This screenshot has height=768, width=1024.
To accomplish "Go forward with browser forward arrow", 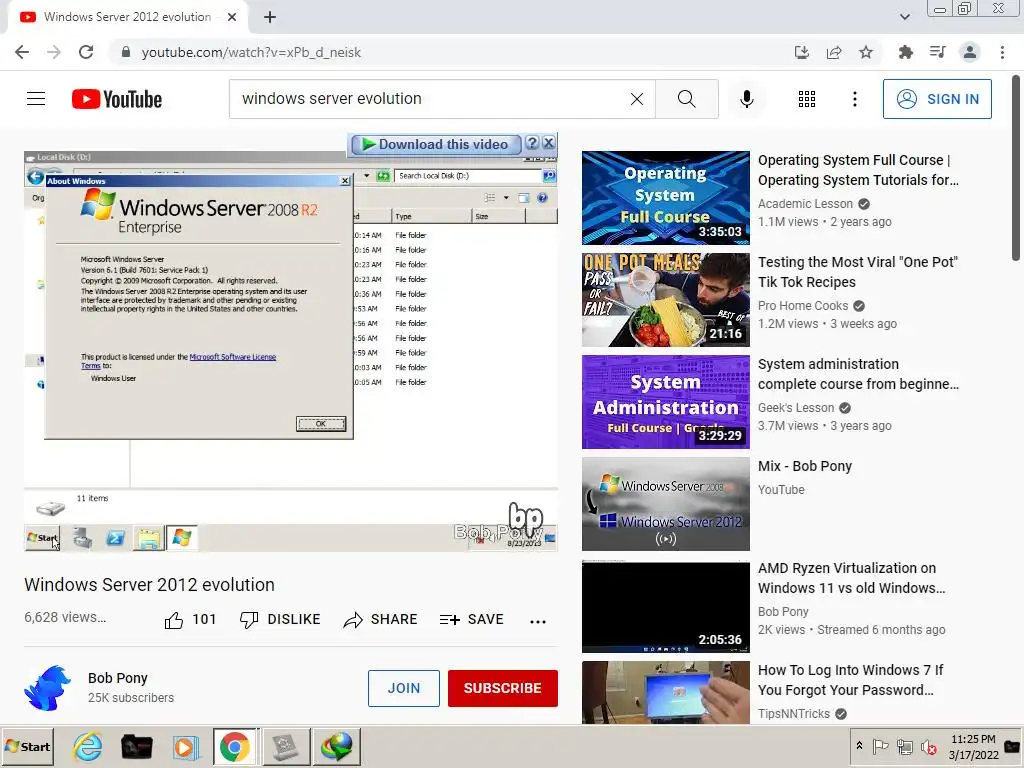I will tap(54, 52).
